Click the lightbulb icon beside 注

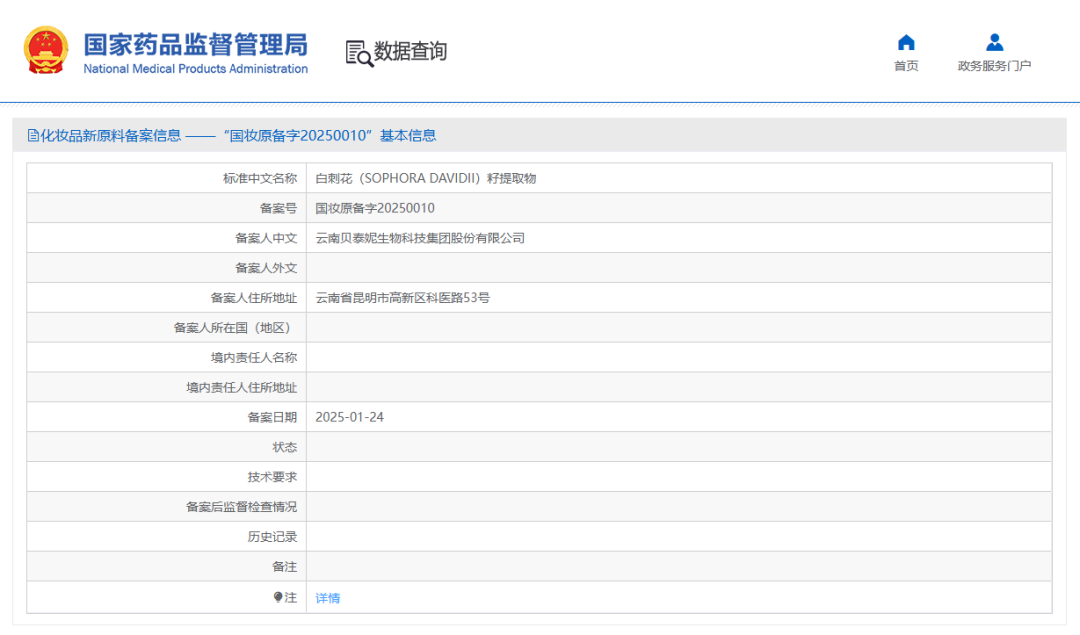(278, 597)
